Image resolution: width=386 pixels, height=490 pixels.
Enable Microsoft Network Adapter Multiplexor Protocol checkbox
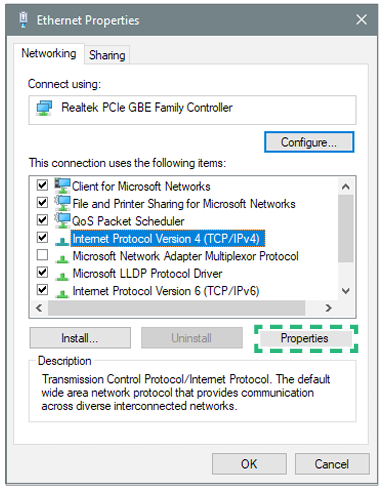click(x=42, y=255)
